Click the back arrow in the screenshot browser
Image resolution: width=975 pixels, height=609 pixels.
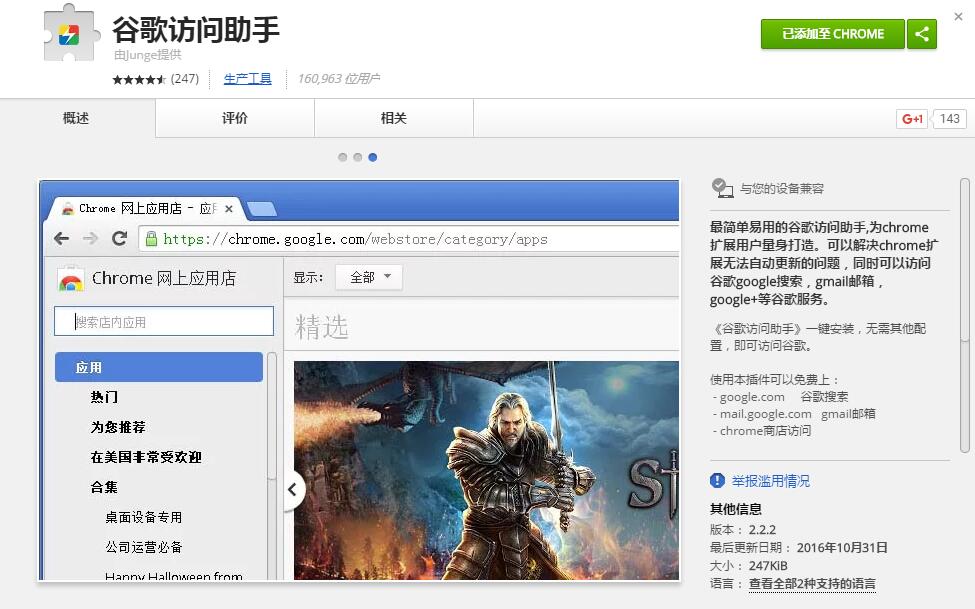click(x=62, y=238)
